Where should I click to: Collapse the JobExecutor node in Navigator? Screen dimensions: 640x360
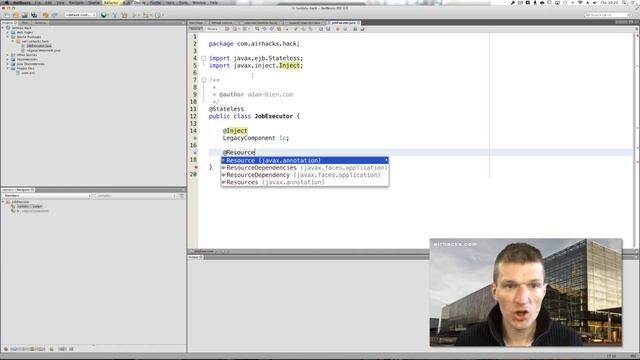(3, 202)
